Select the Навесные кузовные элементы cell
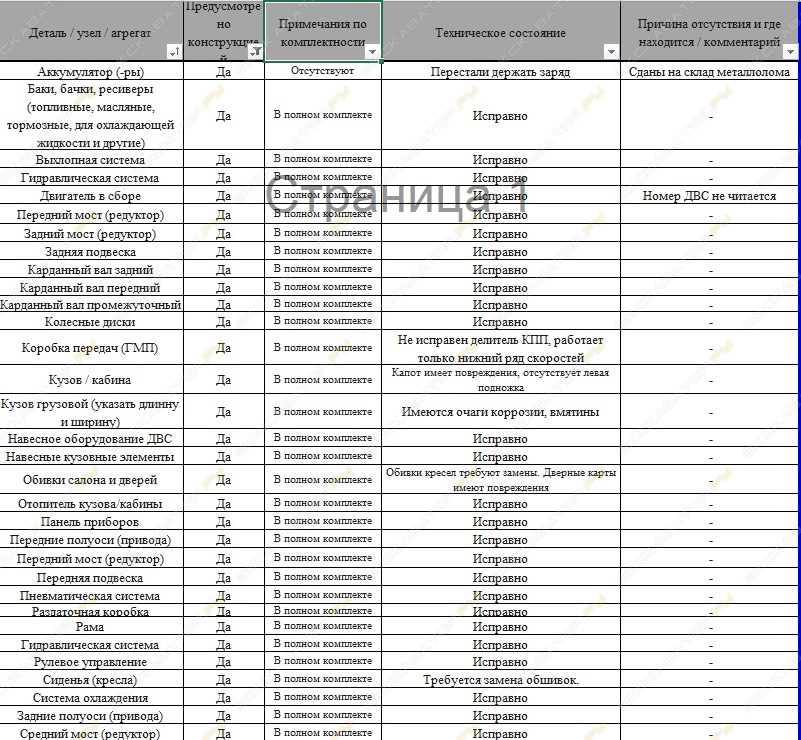Viewport: 801px width, 740px height. point(91,456)
